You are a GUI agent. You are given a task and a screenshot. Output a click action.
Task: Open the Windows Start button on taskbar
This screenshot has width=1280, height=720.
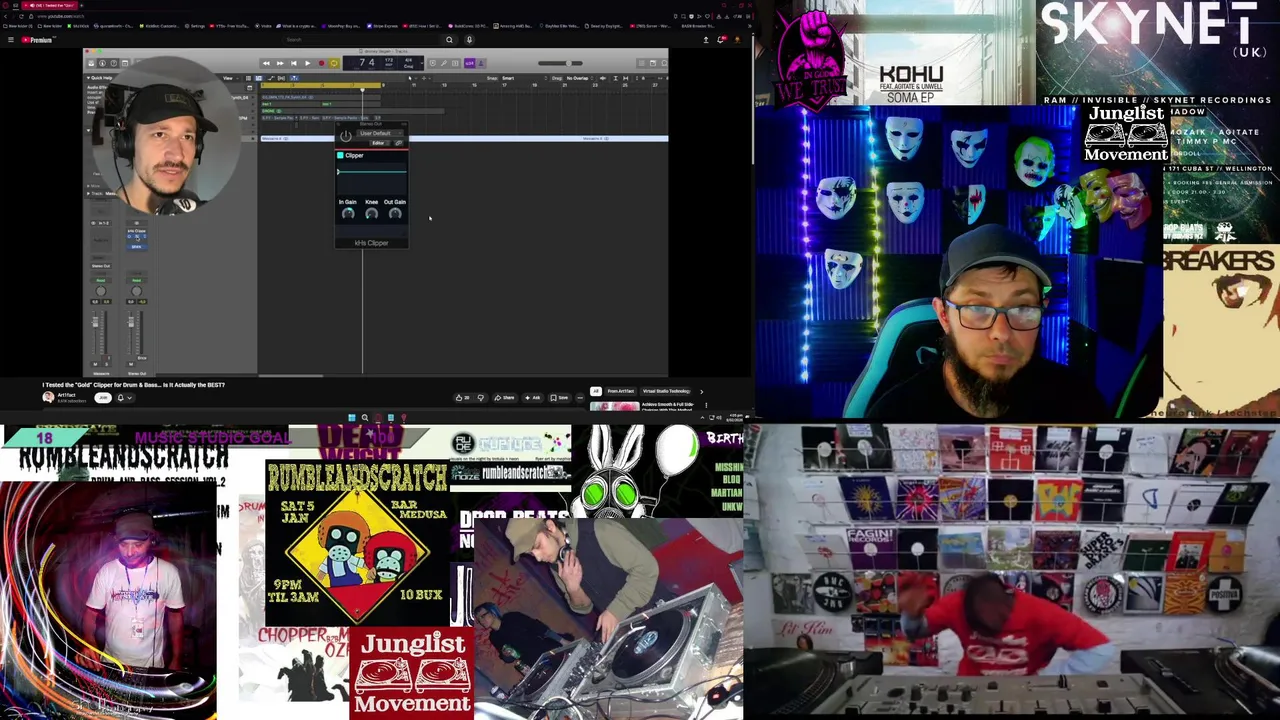(x=351, y=417)
